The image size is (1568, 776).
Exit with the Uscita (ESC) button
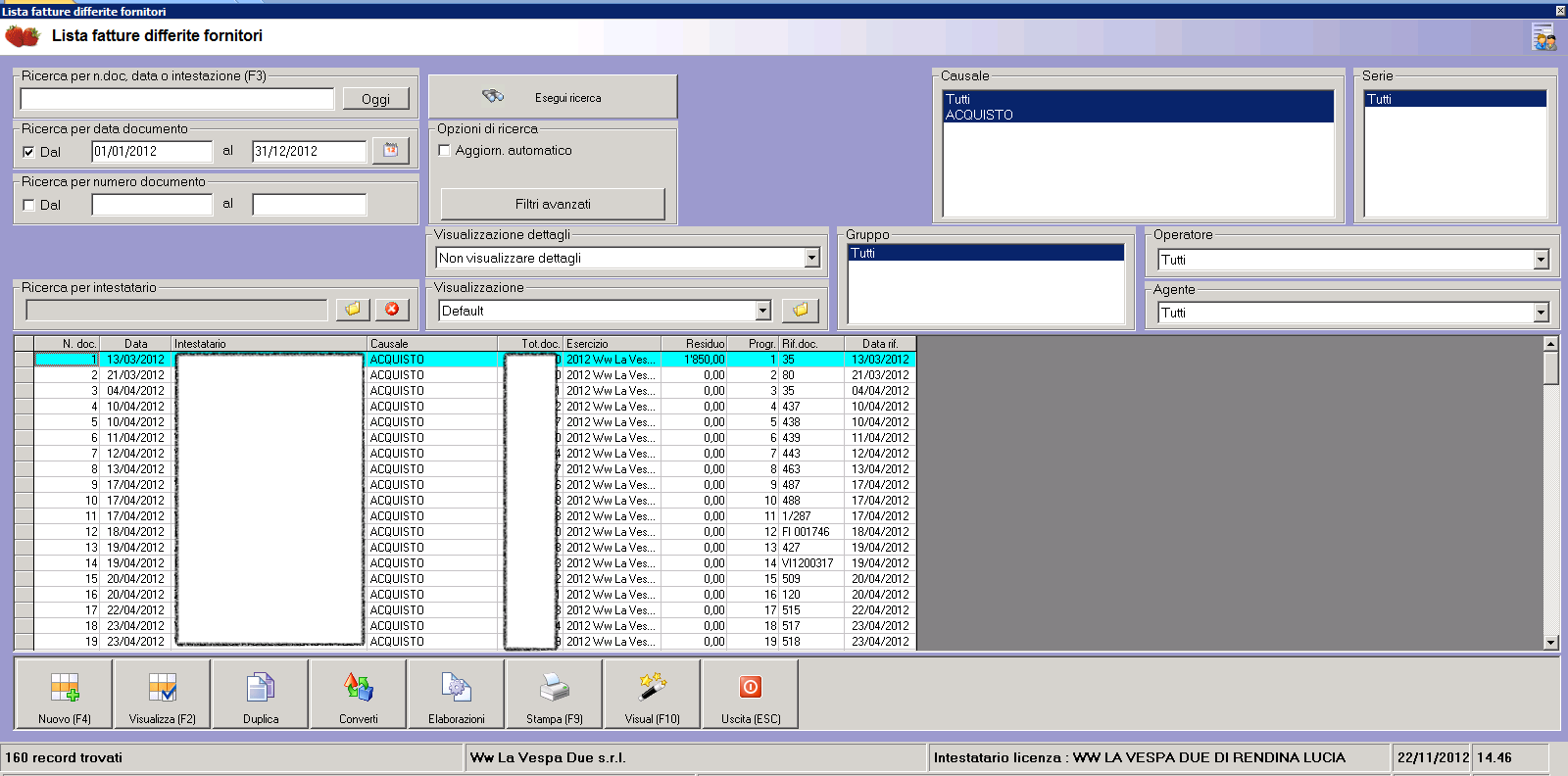[x=751, y=694]
